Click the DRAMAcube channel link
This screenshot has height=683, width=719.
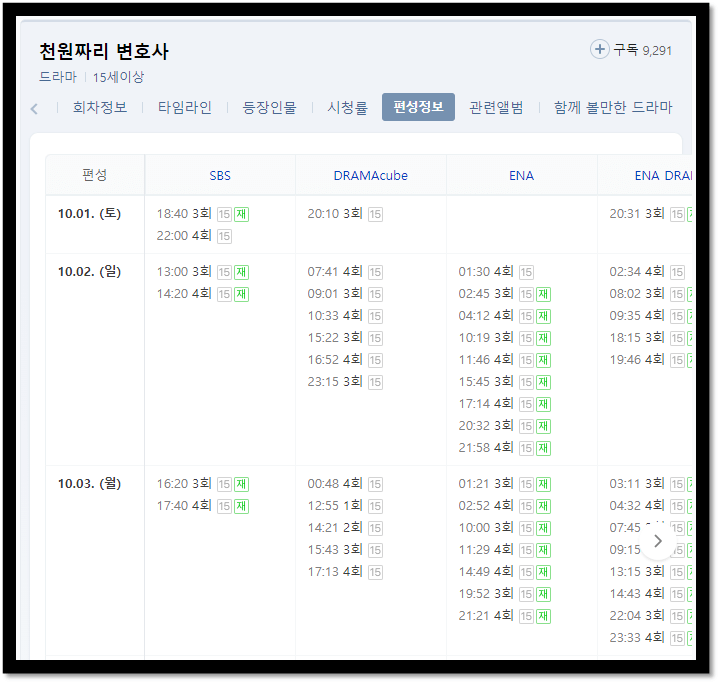pos(371,176)
